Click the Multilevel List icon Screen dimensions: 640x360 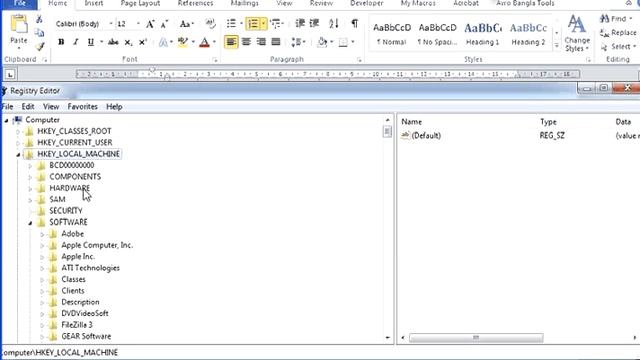pos(275,24)
